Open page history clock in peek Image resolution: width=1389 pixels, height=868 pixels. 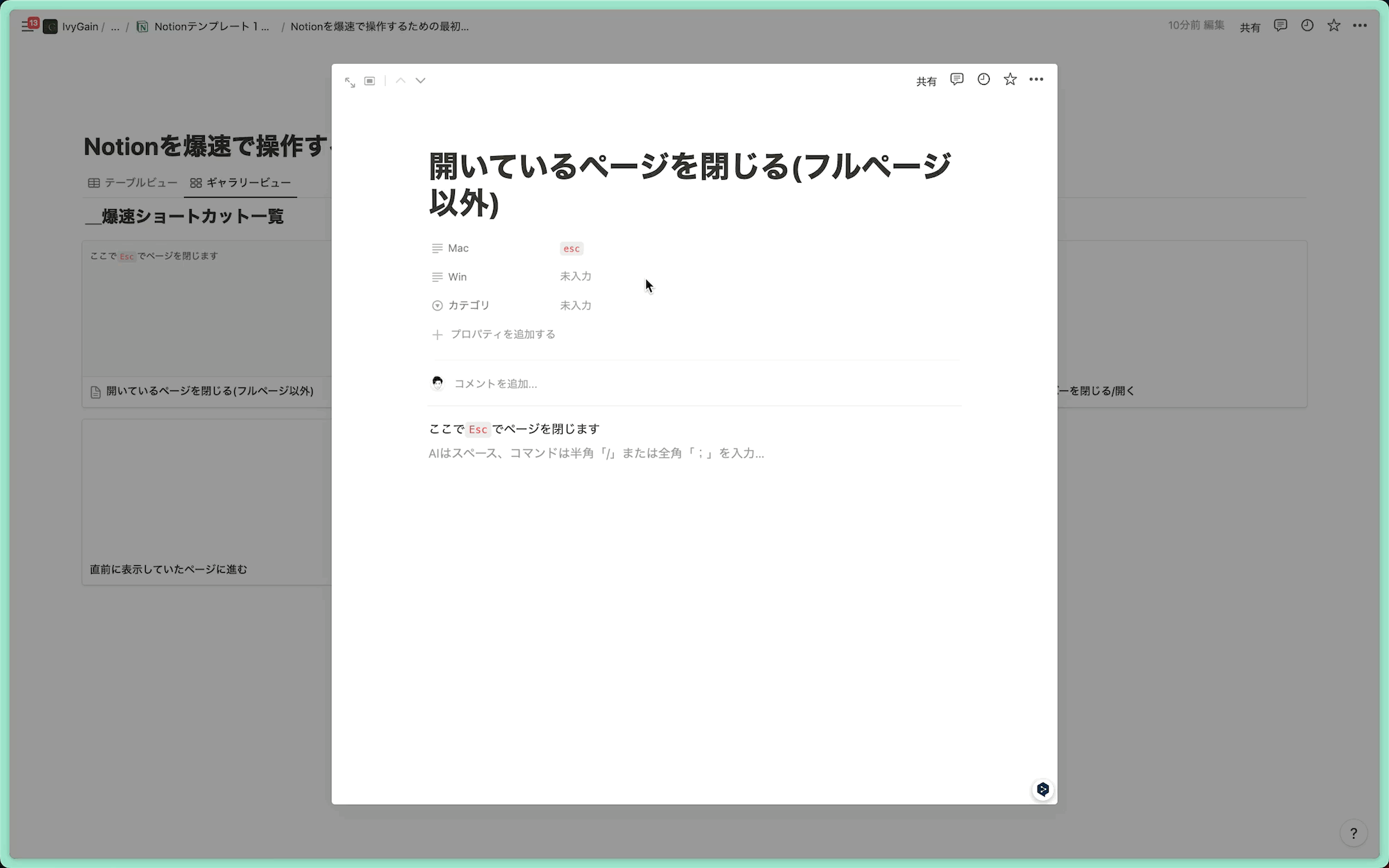tap(983, 80)
